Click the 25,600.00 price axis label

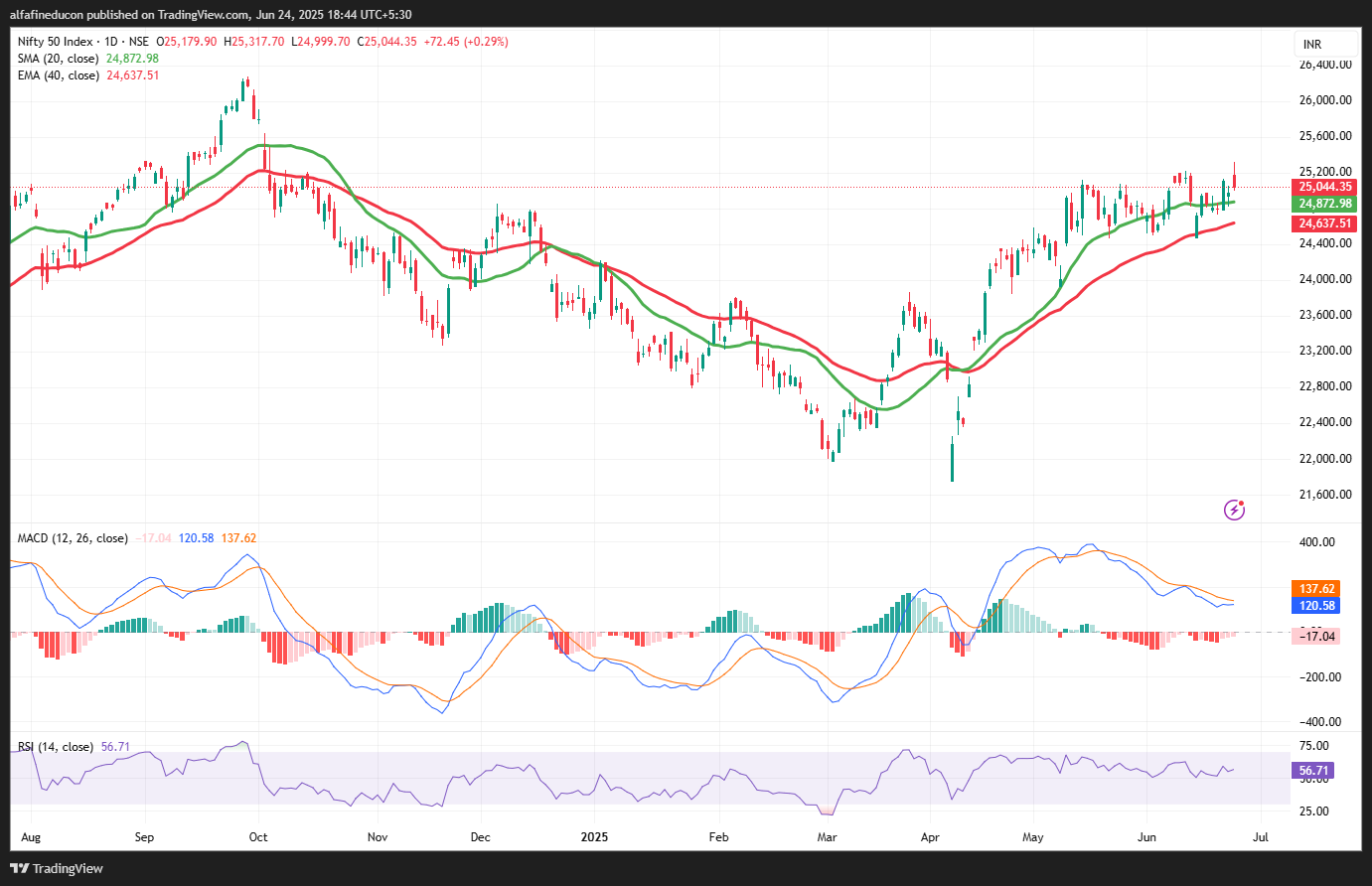point(1325,136)
